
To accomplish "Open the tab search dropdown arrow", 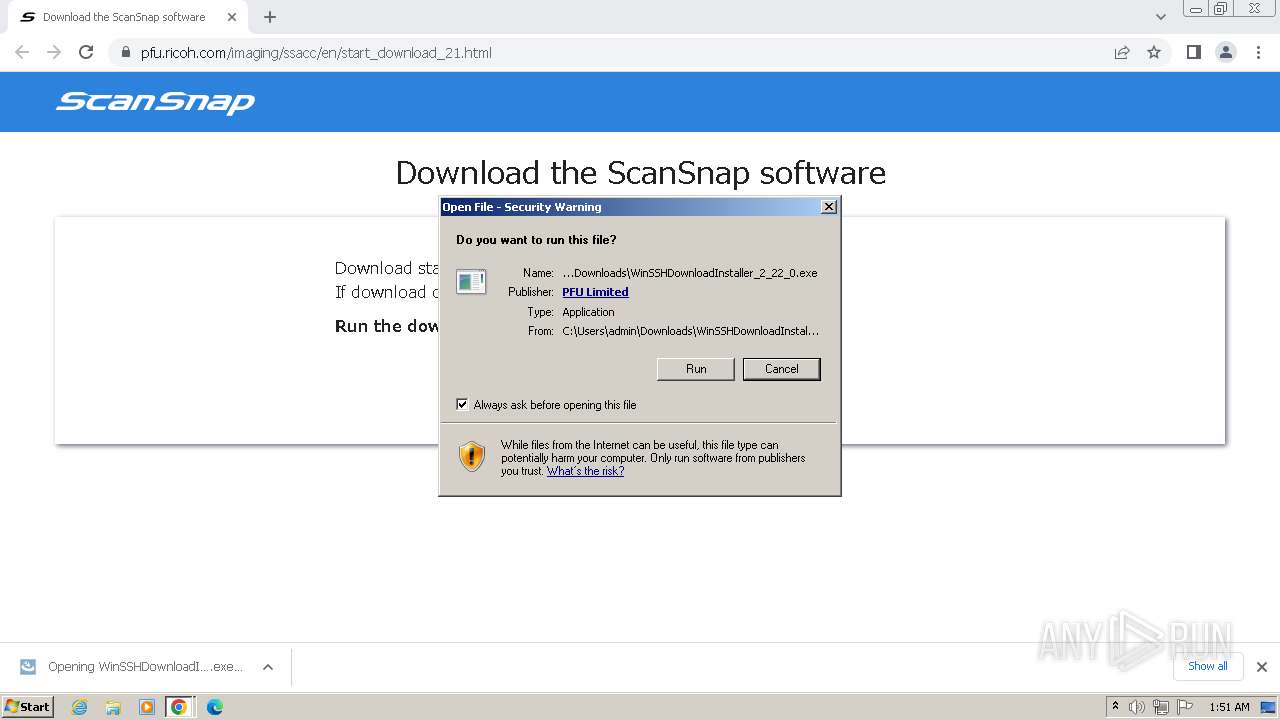I will [1160, 17].
